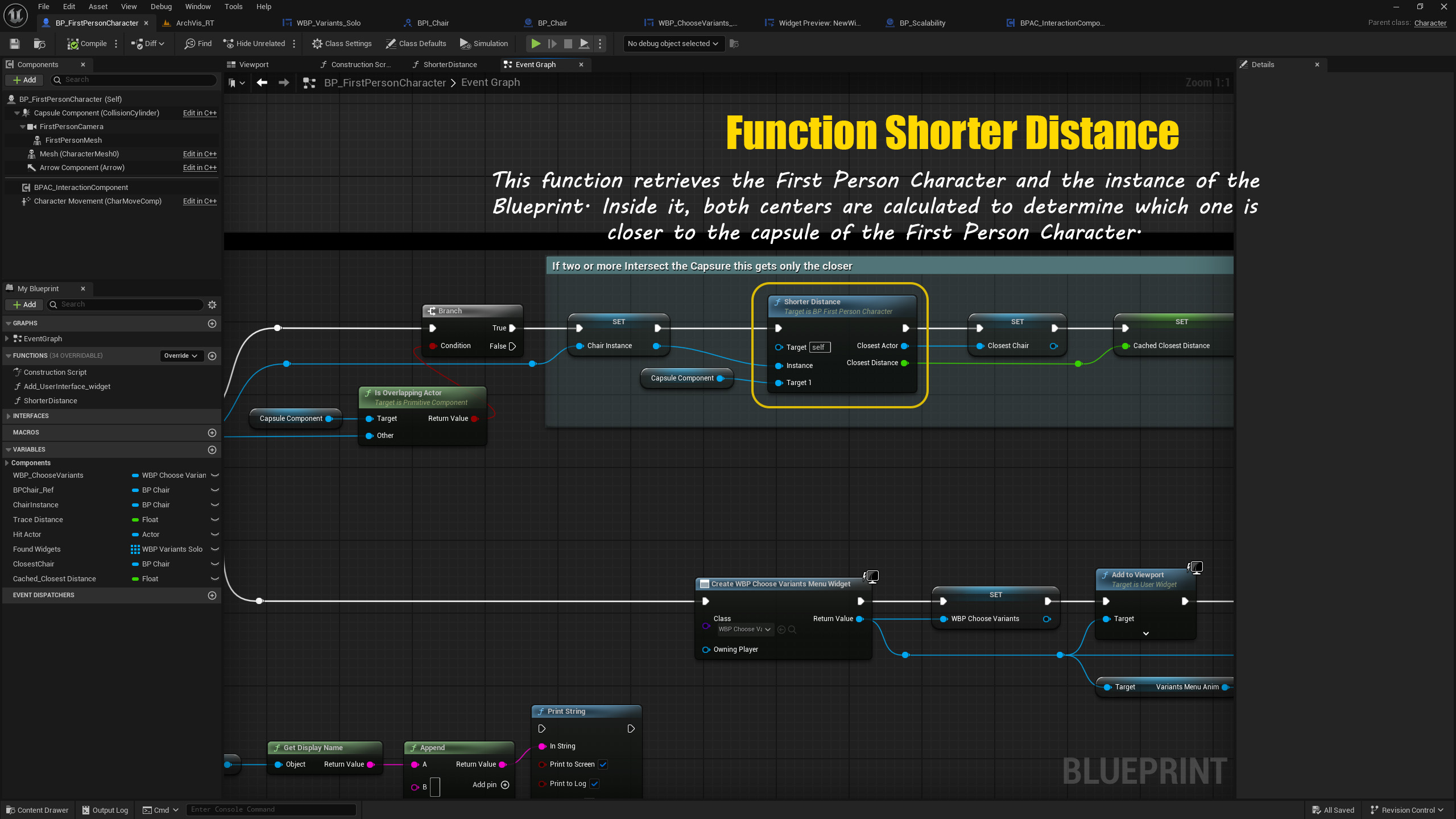Click the Compile button icon
This screenshot has width=1456, height=819.
click(73, 44)
